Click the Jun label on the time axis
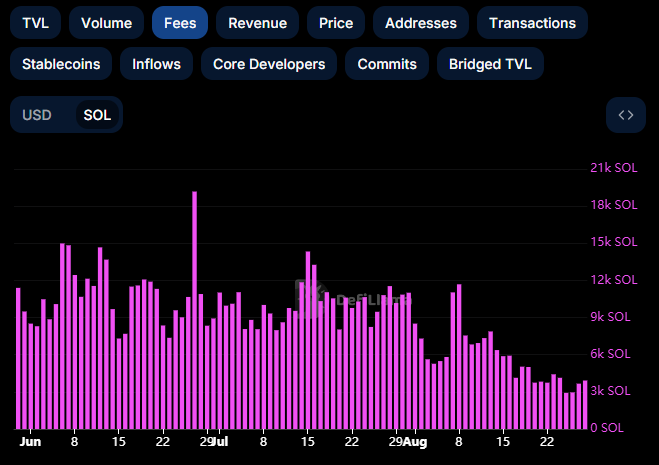 coord(30,441)
